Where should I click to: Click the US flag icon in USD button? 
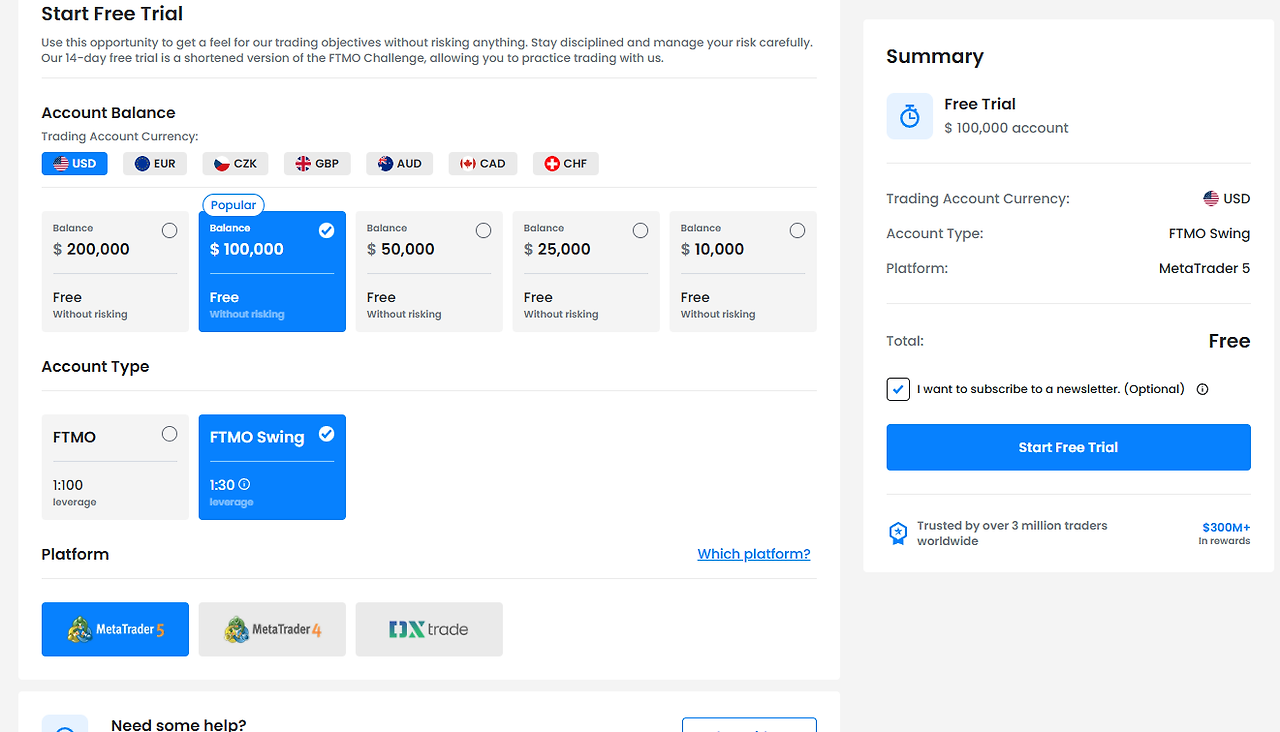coord(61,164)
